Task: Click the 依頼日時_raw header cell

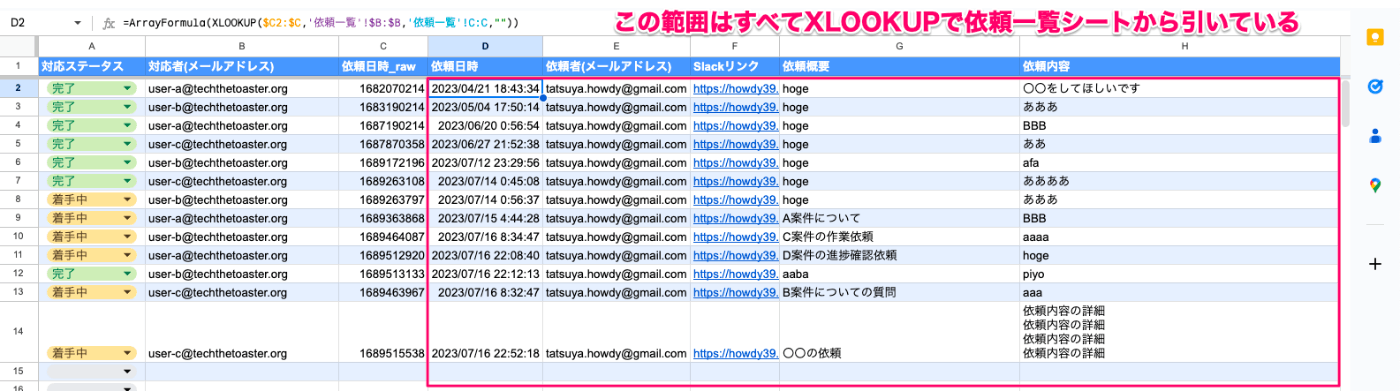Action: coord(382,66)
